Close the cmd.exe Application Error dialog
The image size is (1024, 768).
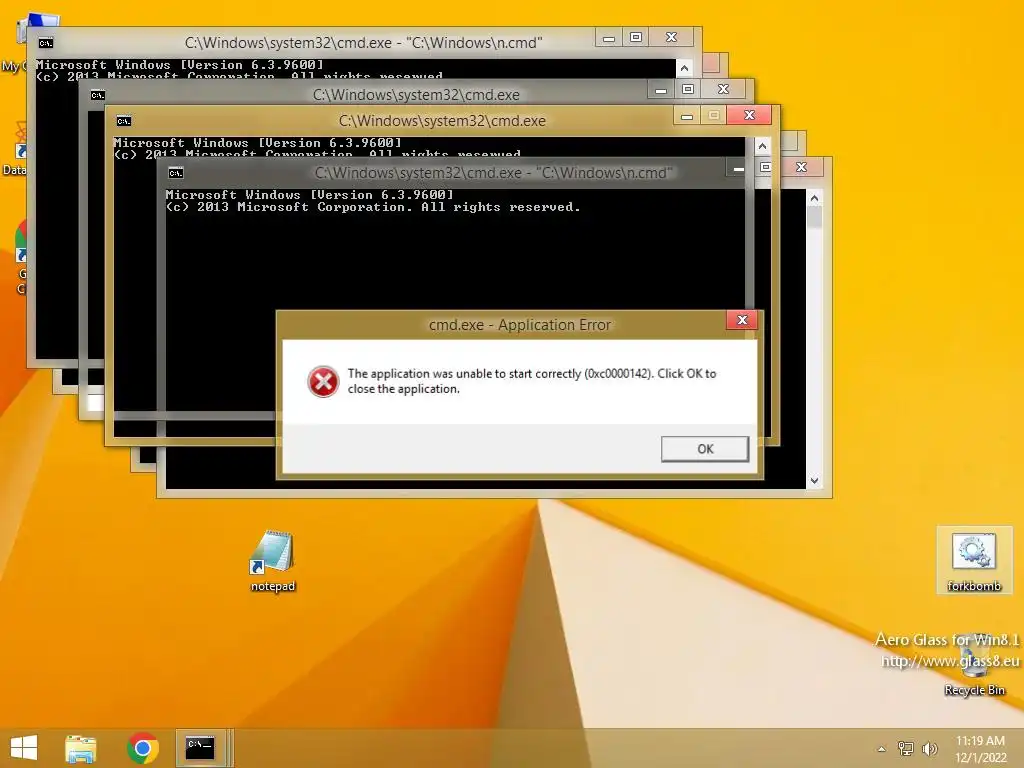[x=742, y=320]
